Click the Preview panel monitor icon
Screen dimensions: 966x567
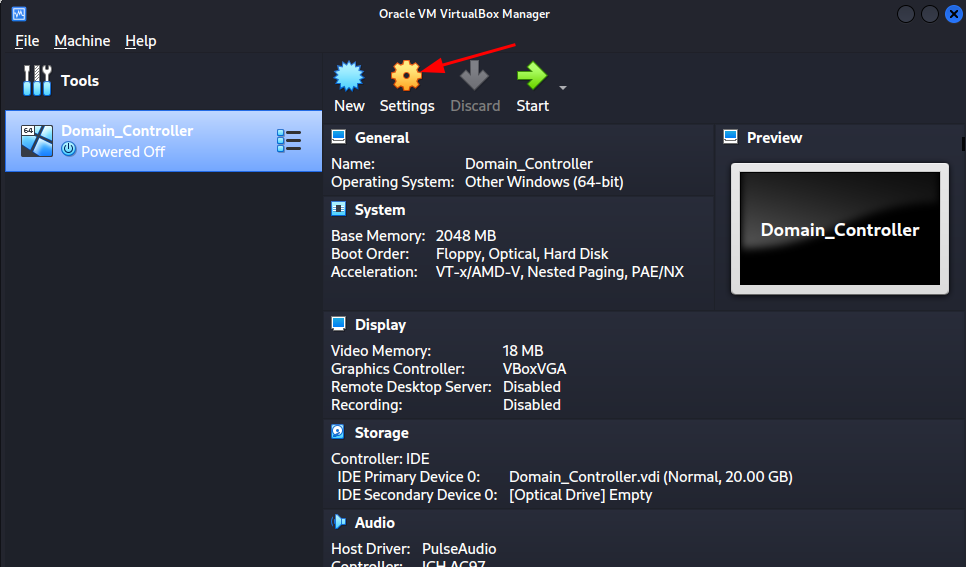point(731,137)
